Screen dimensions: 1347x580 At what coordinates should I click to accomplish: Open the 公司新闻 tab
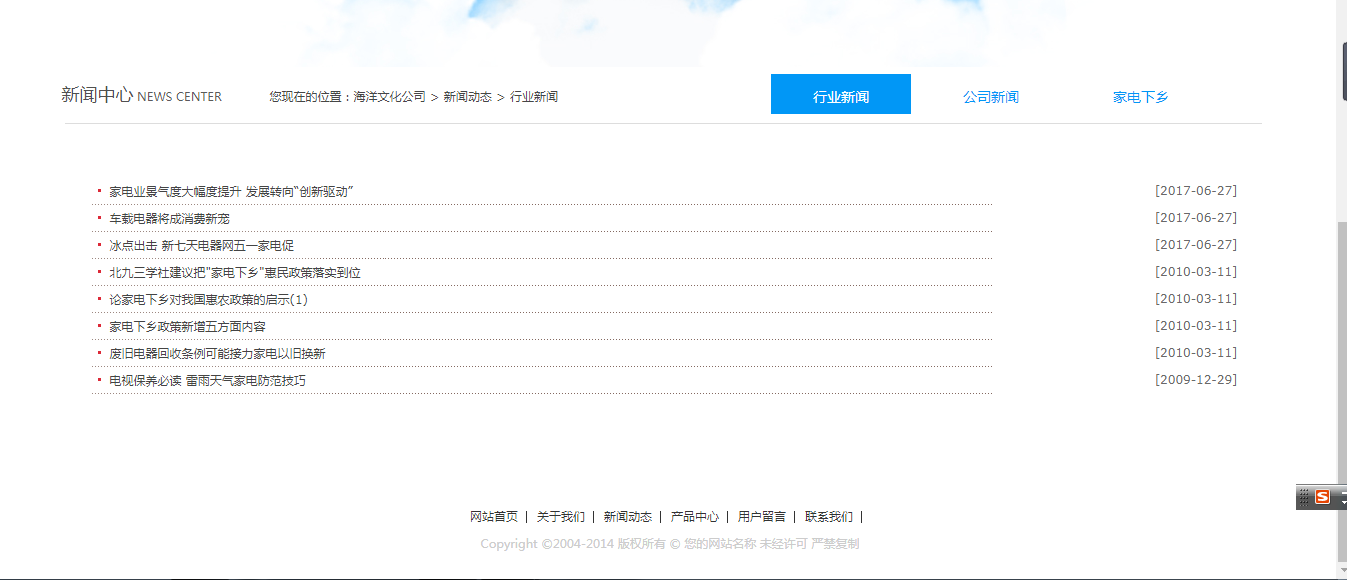[990, 97]
